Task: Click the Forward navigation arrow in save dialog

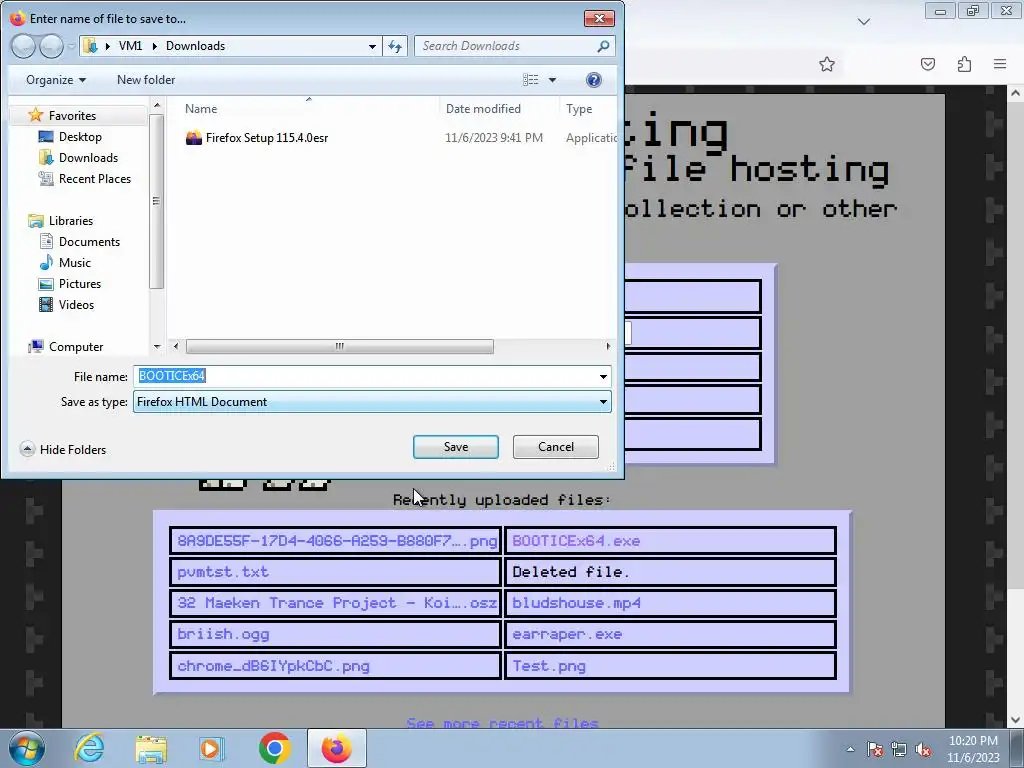Action: click(52, 46)
